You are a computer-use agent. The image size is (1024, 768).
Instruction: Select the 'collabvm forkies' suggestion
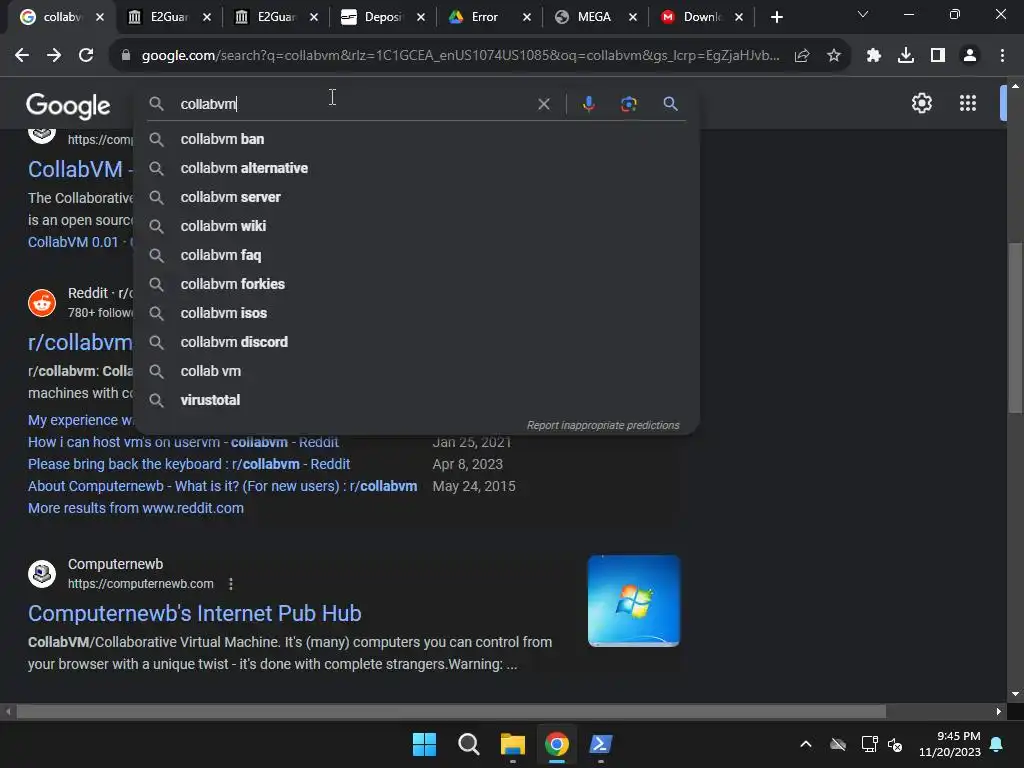[417, 284]
